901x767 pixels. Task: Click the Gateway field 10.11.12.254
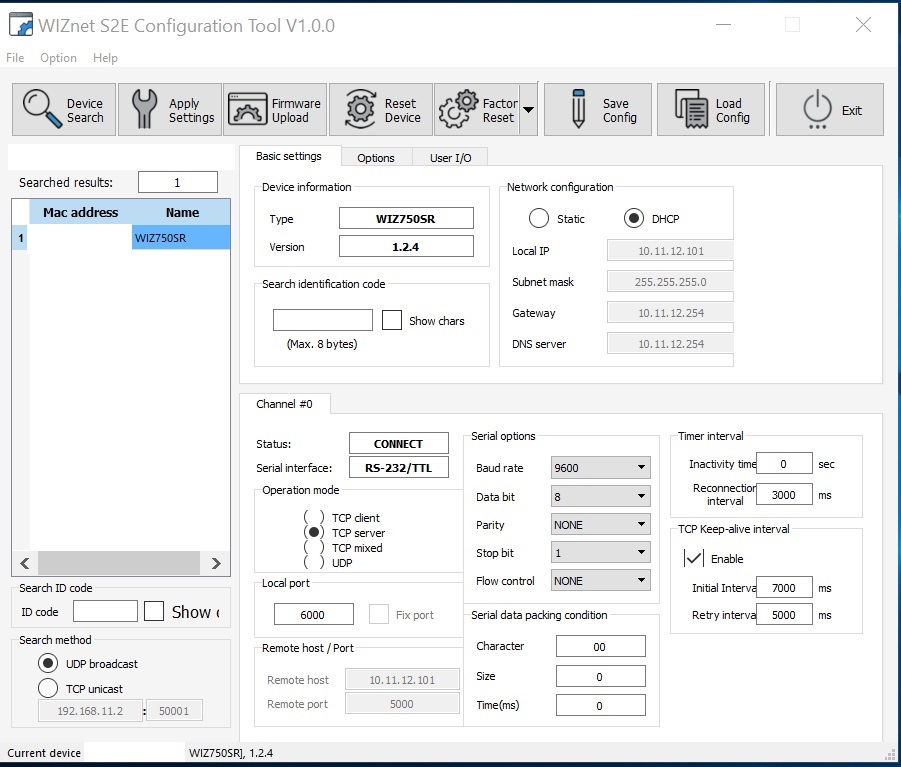coord(670,313)
